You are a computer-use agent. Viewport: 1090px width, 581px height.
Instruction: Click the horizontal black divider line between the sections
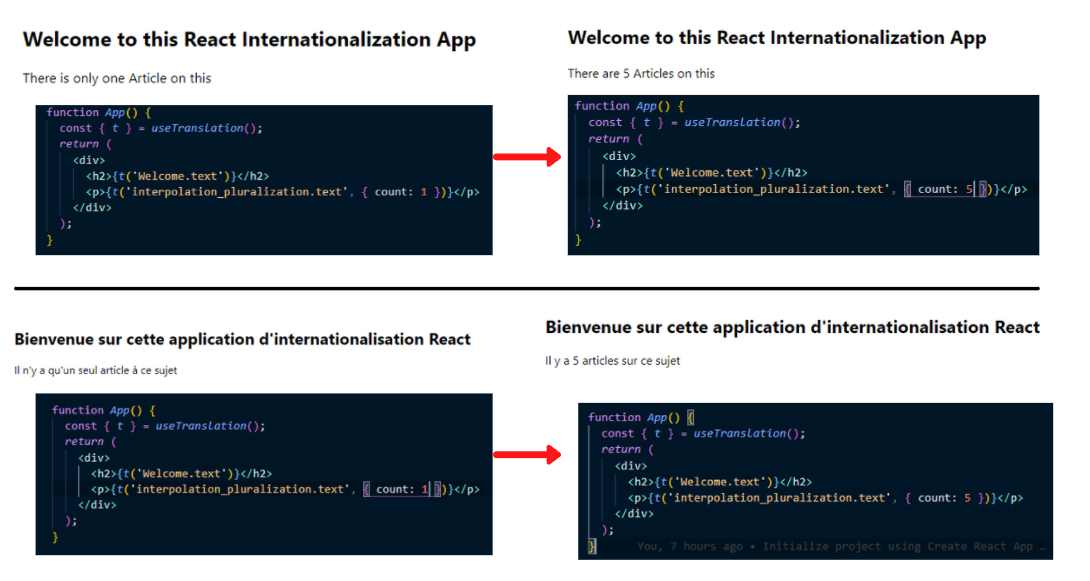(526, 288)
